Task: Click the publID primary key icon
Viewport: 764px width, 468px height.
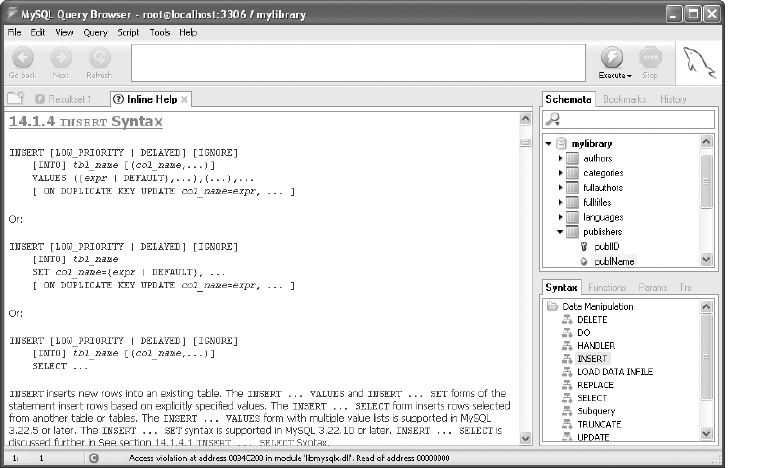Action: (584, 246)
